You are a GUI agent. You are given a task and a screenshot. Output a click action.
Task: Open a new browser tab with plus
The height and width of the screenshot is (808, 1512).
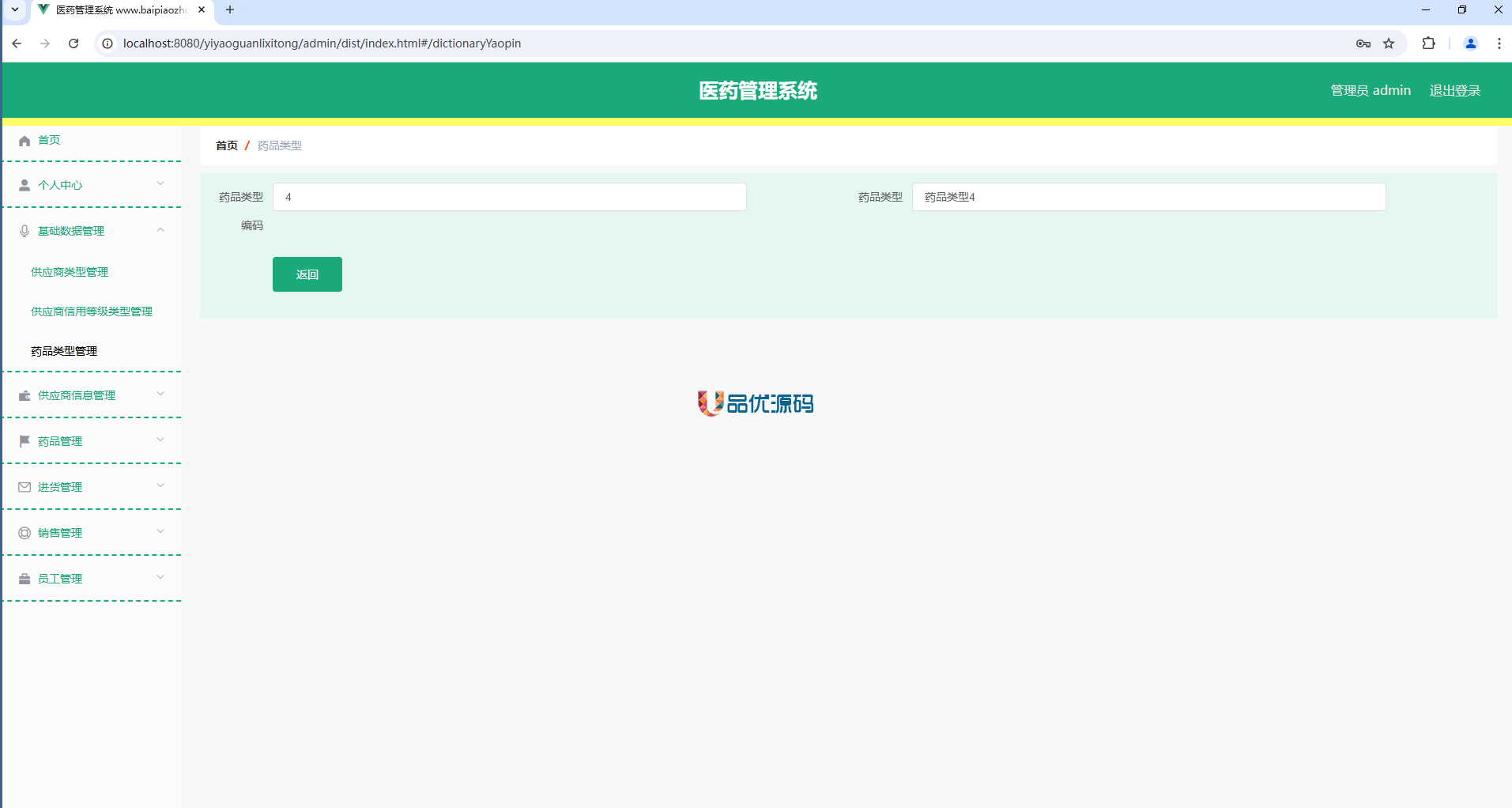pyautogui.click(x=230, y=10)
